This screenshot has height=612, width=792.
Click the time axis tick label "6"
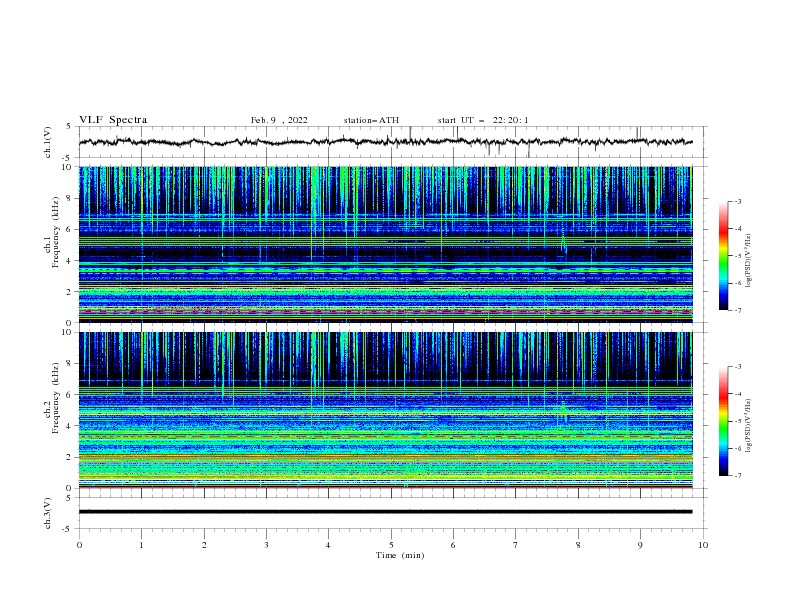[453, 545]
